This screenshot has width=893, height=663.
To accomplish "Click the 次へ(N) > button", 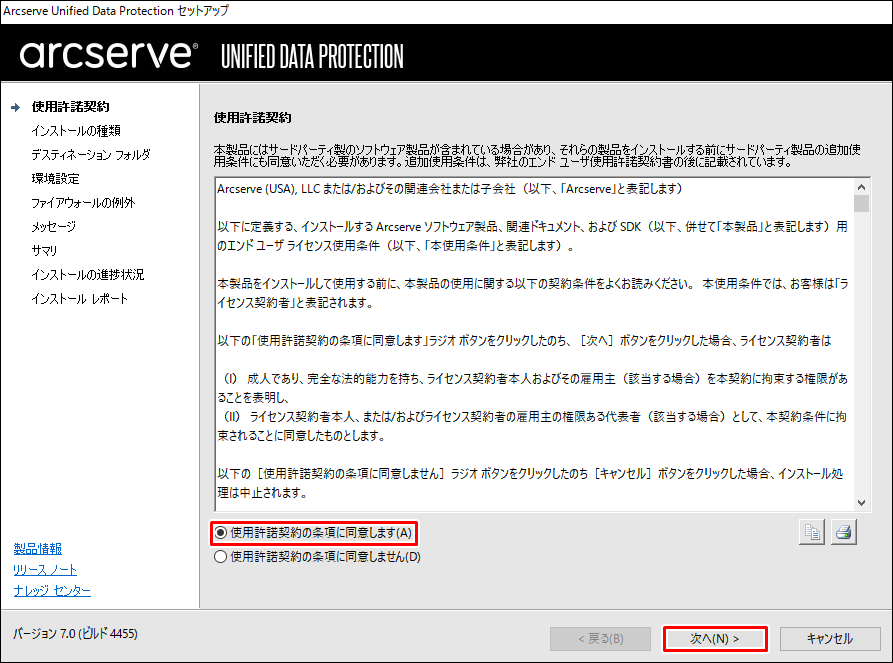I will pos(715,639).
